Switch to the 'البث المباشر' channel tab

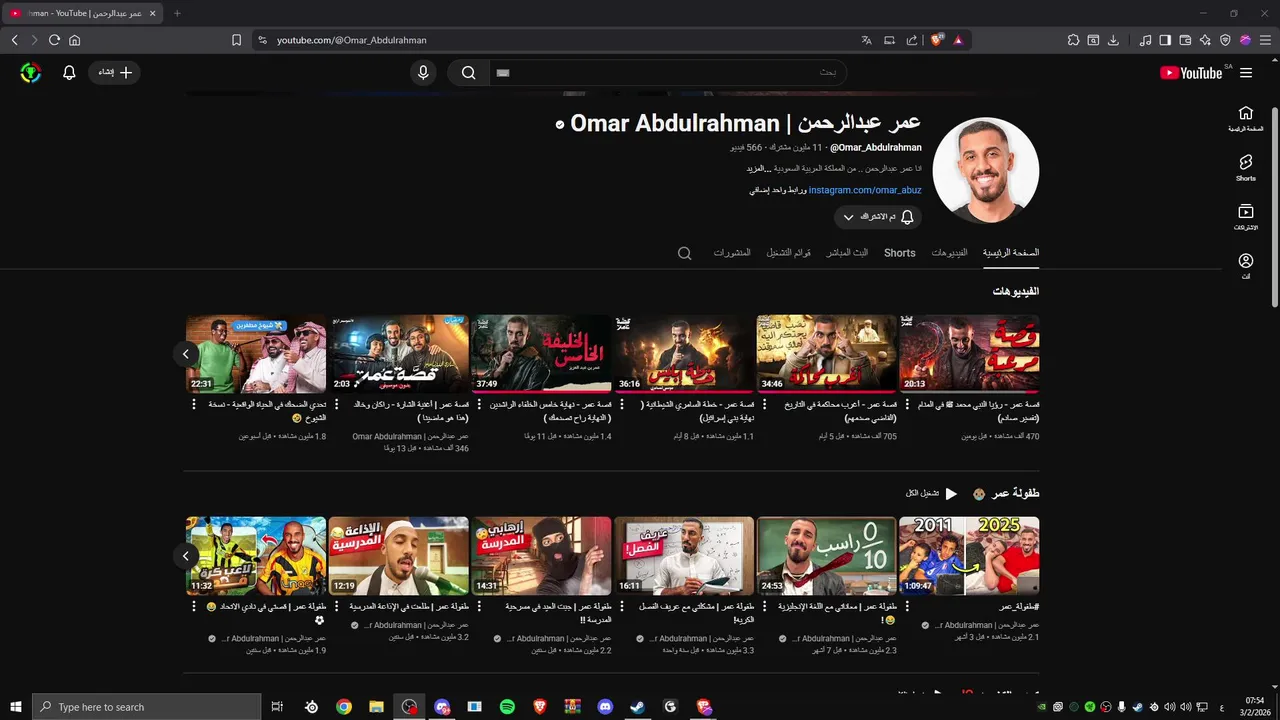(x=847, y=253)
